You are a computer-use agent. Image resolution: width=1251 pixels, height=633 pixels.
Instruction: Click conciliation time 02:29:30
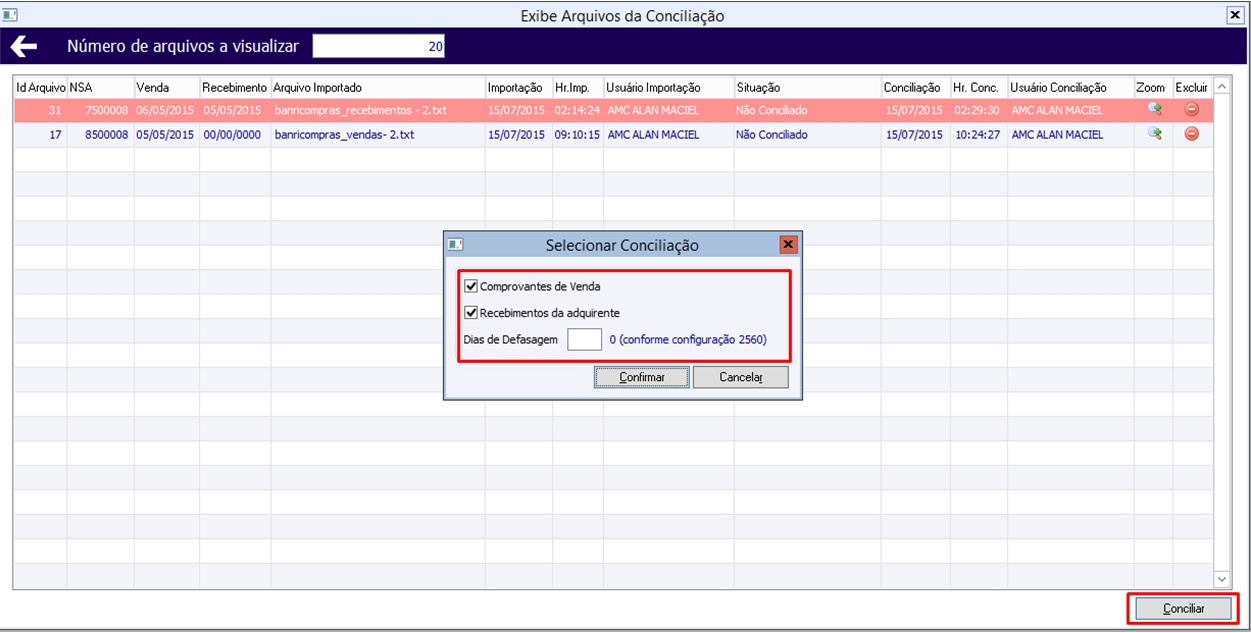[977, 110]
